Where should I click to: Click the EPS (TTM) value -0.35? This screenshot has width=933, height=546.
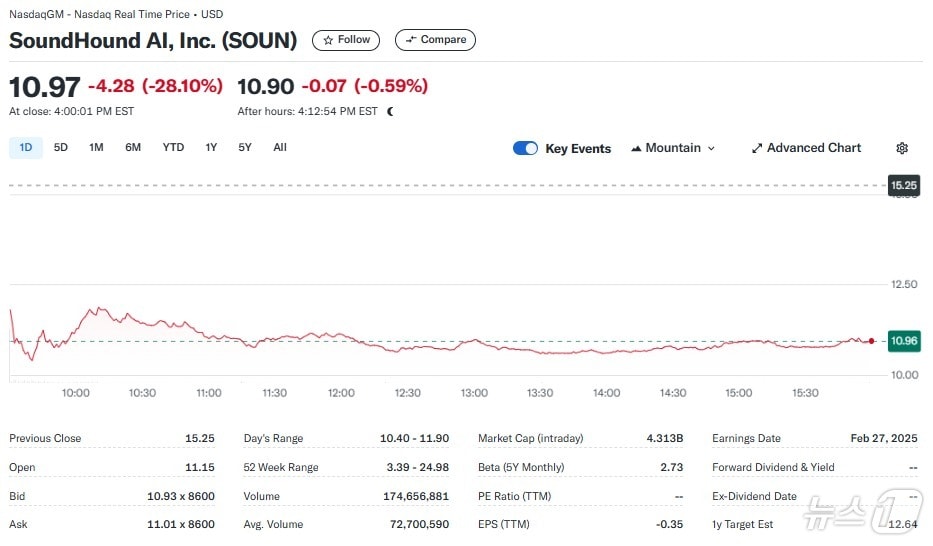pos(669,525)
